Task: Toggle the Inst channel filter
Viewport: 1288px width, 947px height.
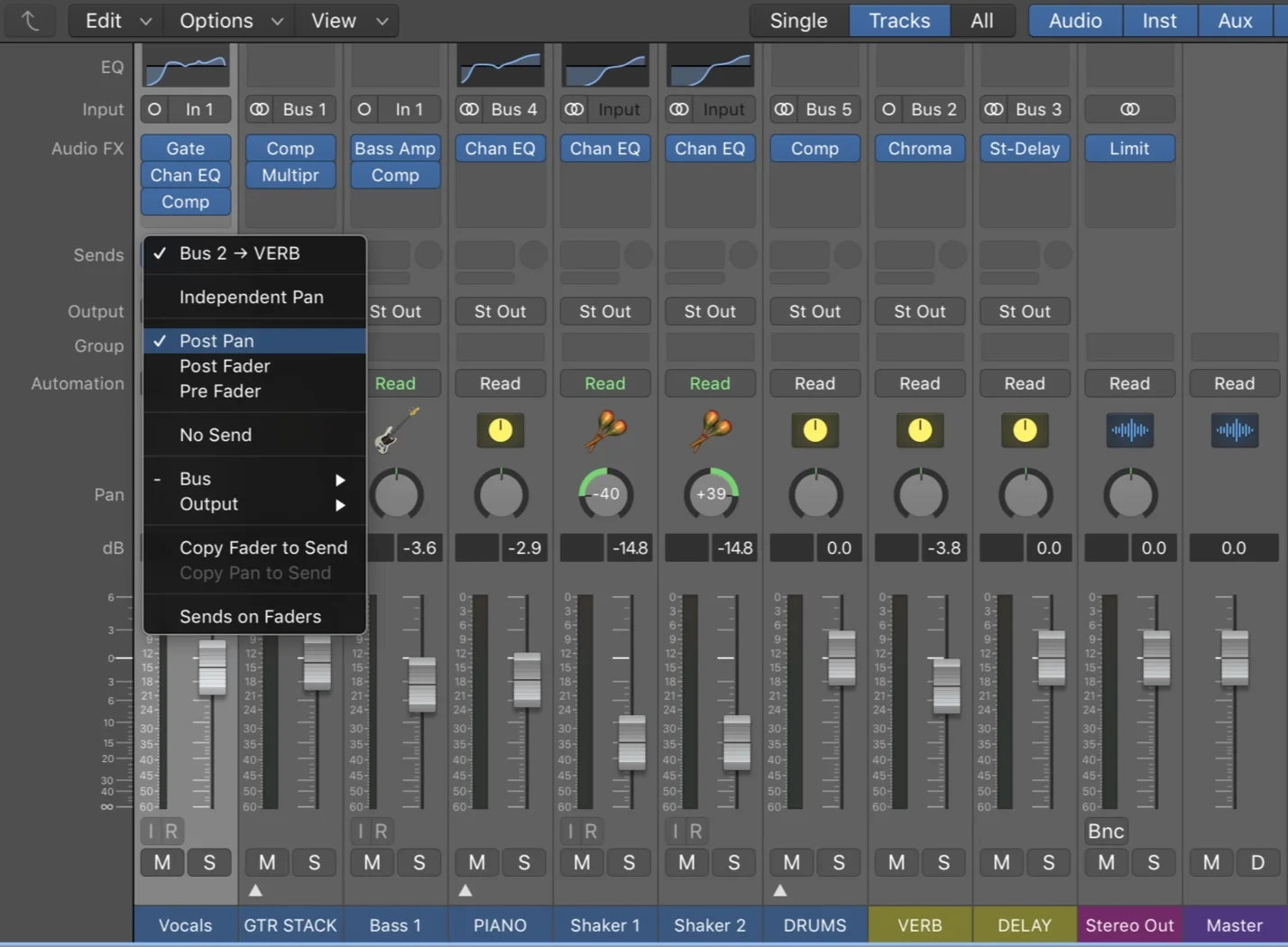Action: [1160, 20]
